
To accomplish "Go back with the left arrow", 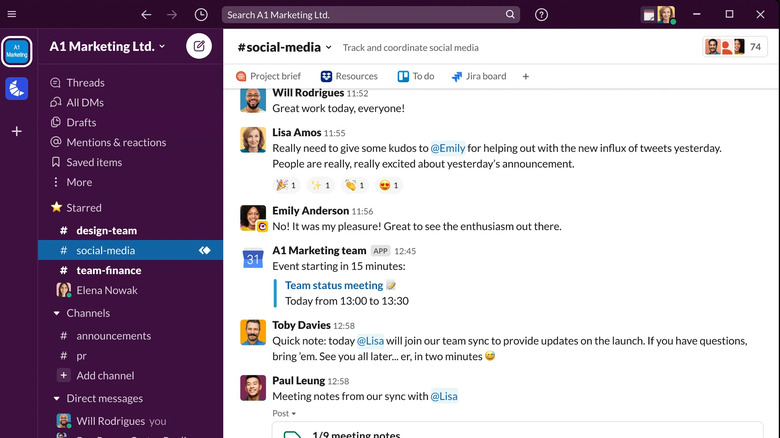I will click(x=147, y=15).
